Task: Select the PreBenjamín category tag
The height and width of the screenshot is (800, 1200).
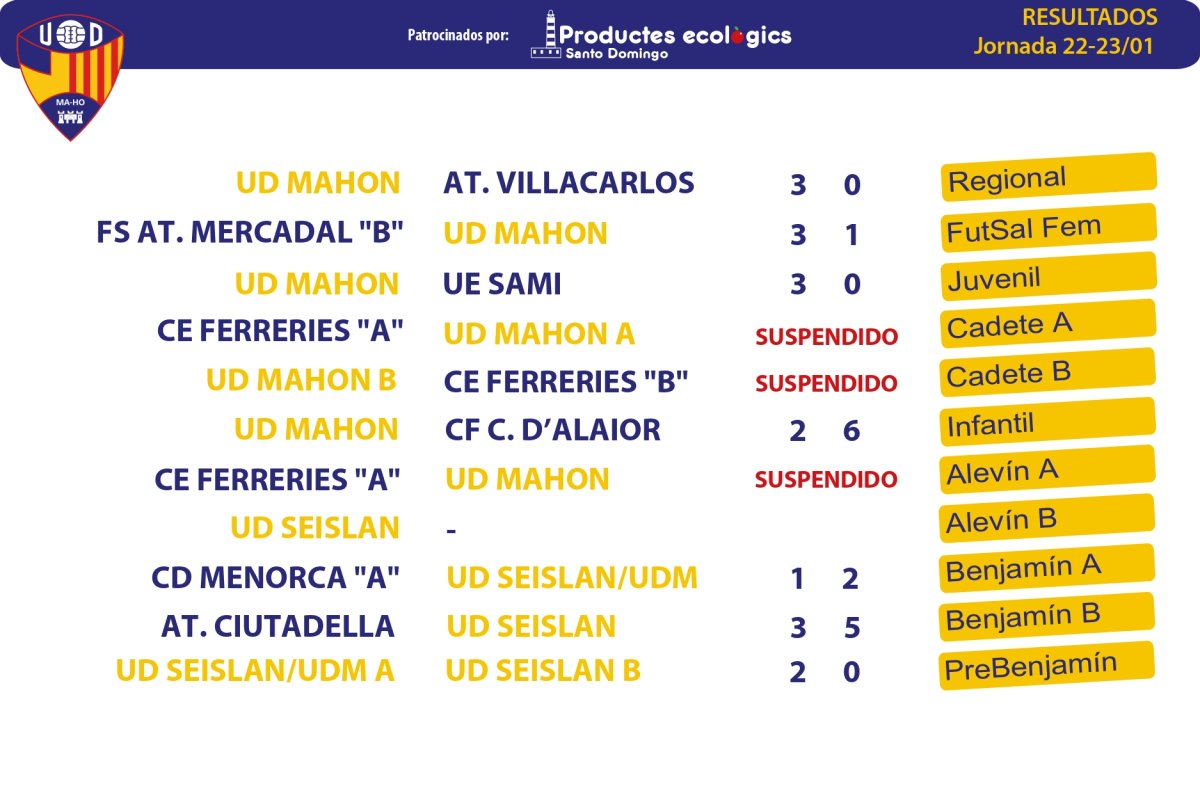Action: [x=1049, y=665]
